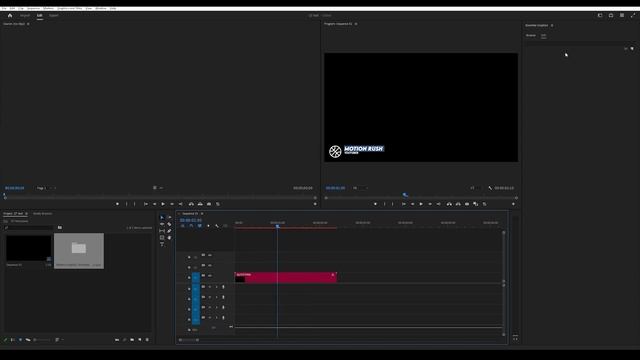Open the Window menu
This screenshot has height=360, width=640.
100,8
